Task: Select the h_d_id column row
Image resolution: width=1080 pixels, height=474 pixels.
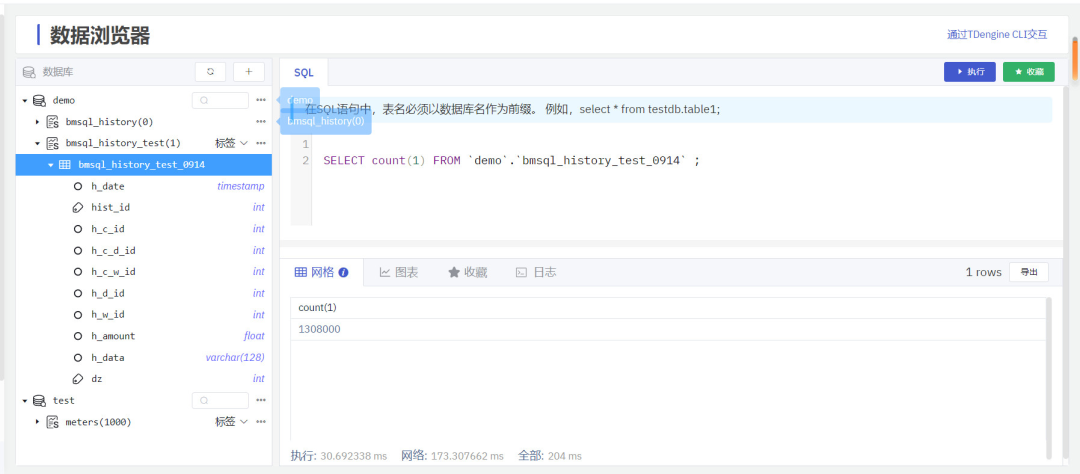Action: pos(143,293)
